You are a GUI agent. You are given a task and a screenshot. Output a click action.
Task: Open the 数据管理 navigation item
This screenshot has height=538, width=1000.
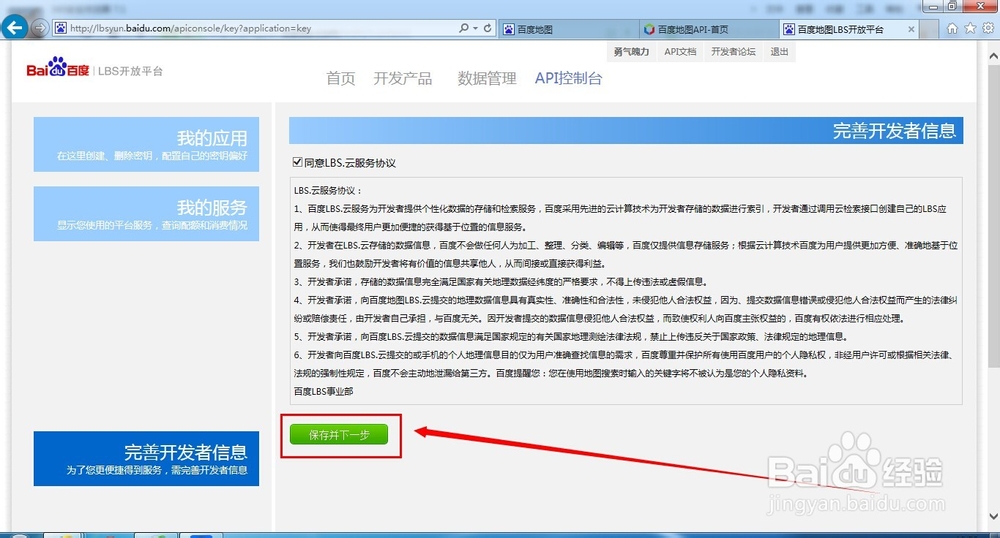click(x=487, y=78)
